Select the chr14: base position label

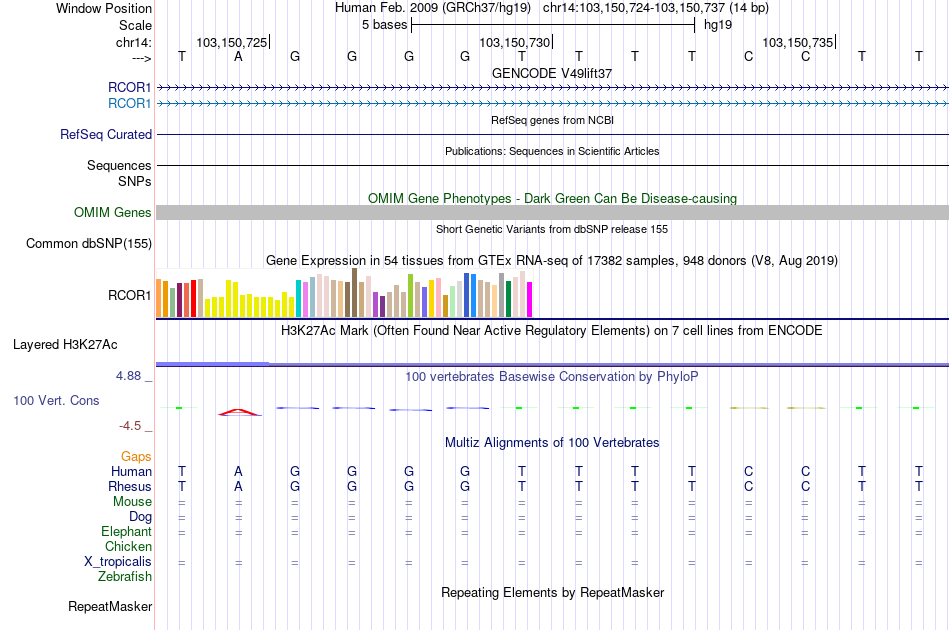point(133,42)
